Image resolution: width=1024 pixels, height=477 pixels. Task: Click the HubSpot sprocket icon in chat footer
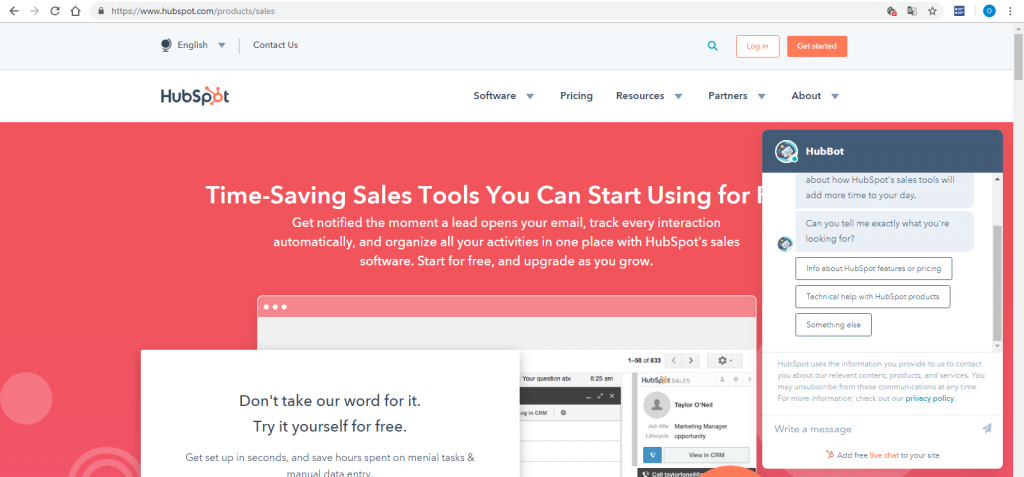(829, 455)
